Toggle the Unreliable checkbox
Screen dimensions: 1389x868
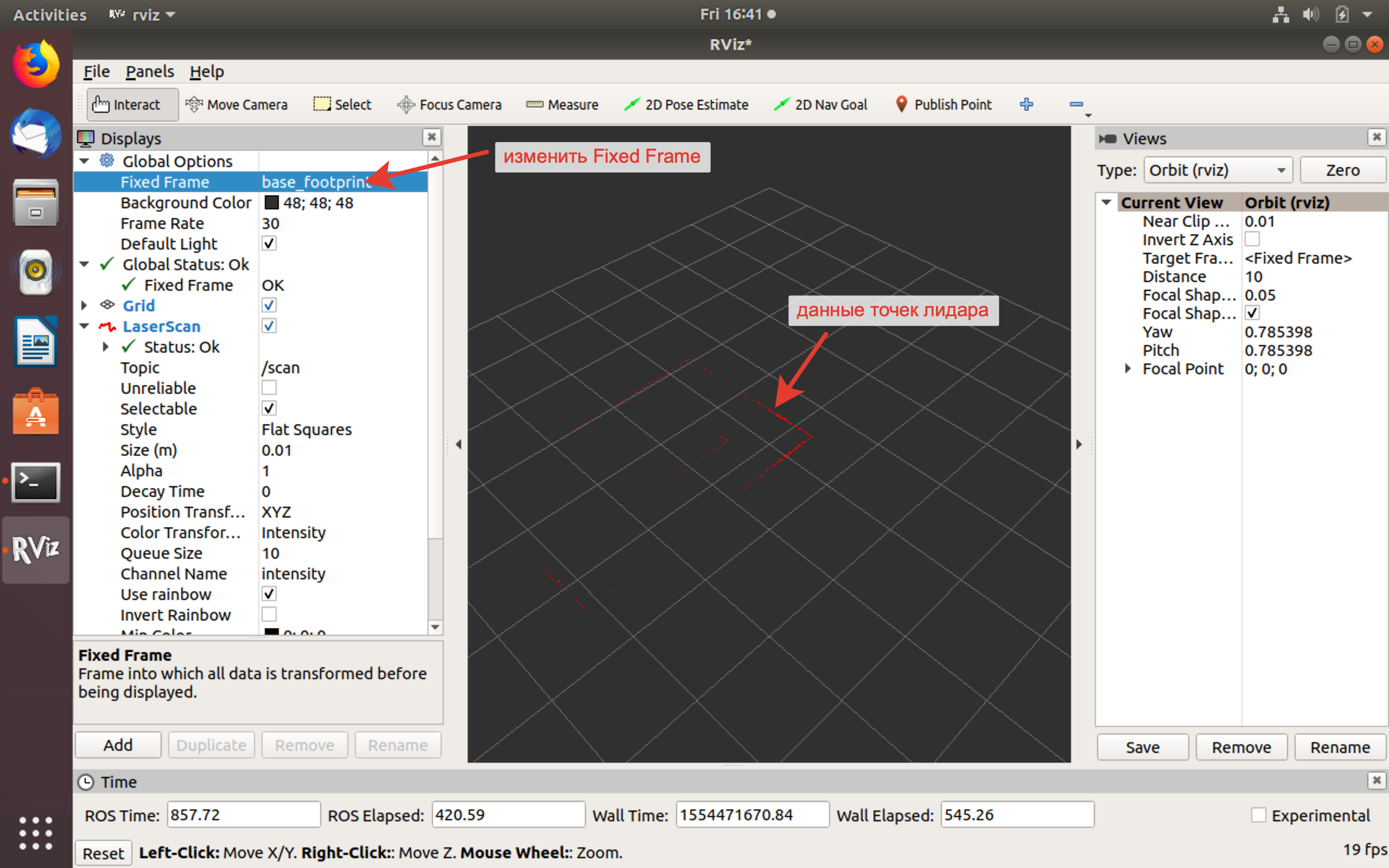click(269, 388)
